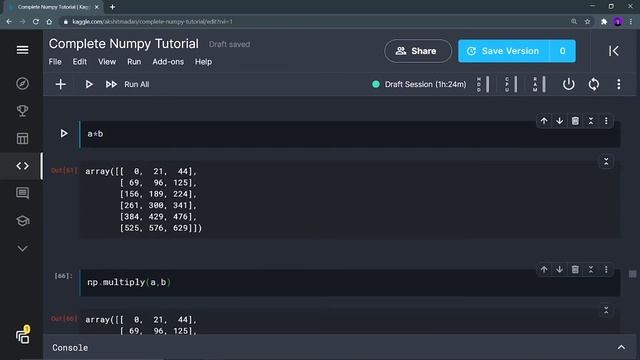Click the Console panel label
The width and height of the screenshot is (640, 360).
point(70,348)
